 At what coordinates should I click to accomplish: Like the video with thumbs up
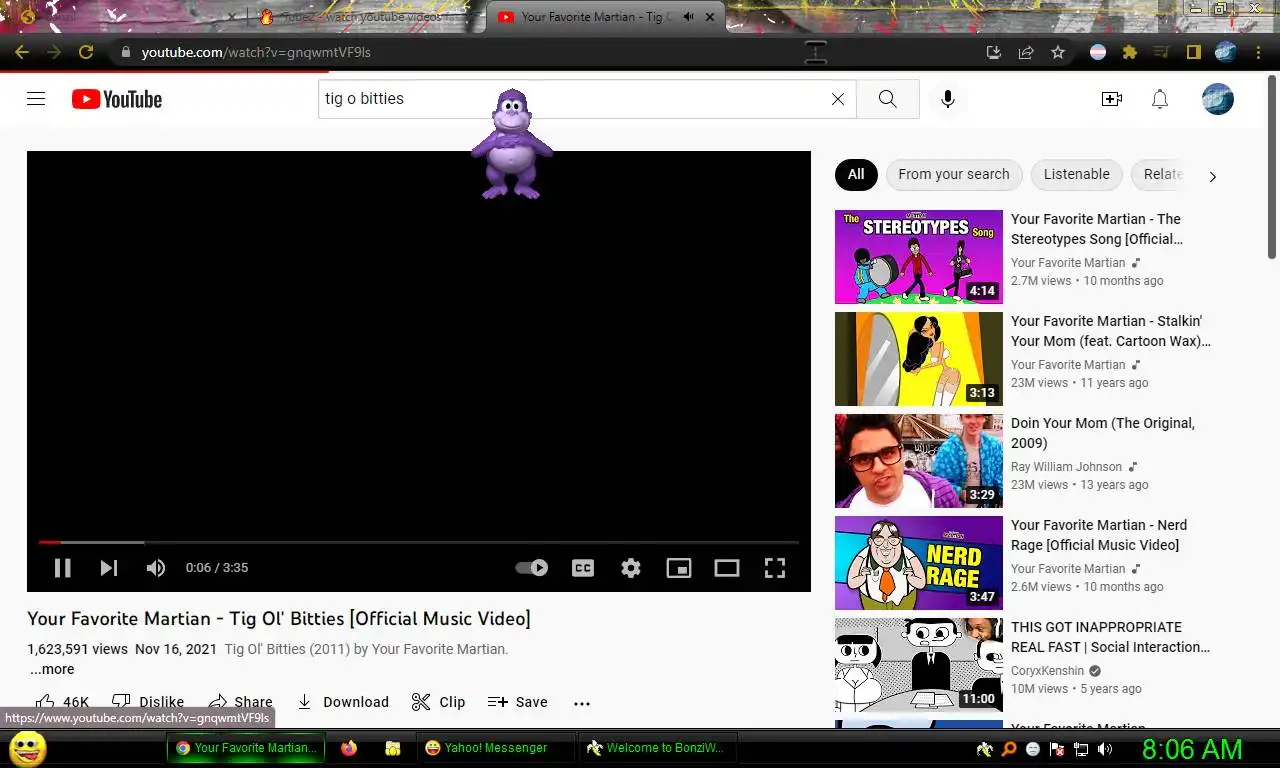pyautogui.click(x=62, y=702)
